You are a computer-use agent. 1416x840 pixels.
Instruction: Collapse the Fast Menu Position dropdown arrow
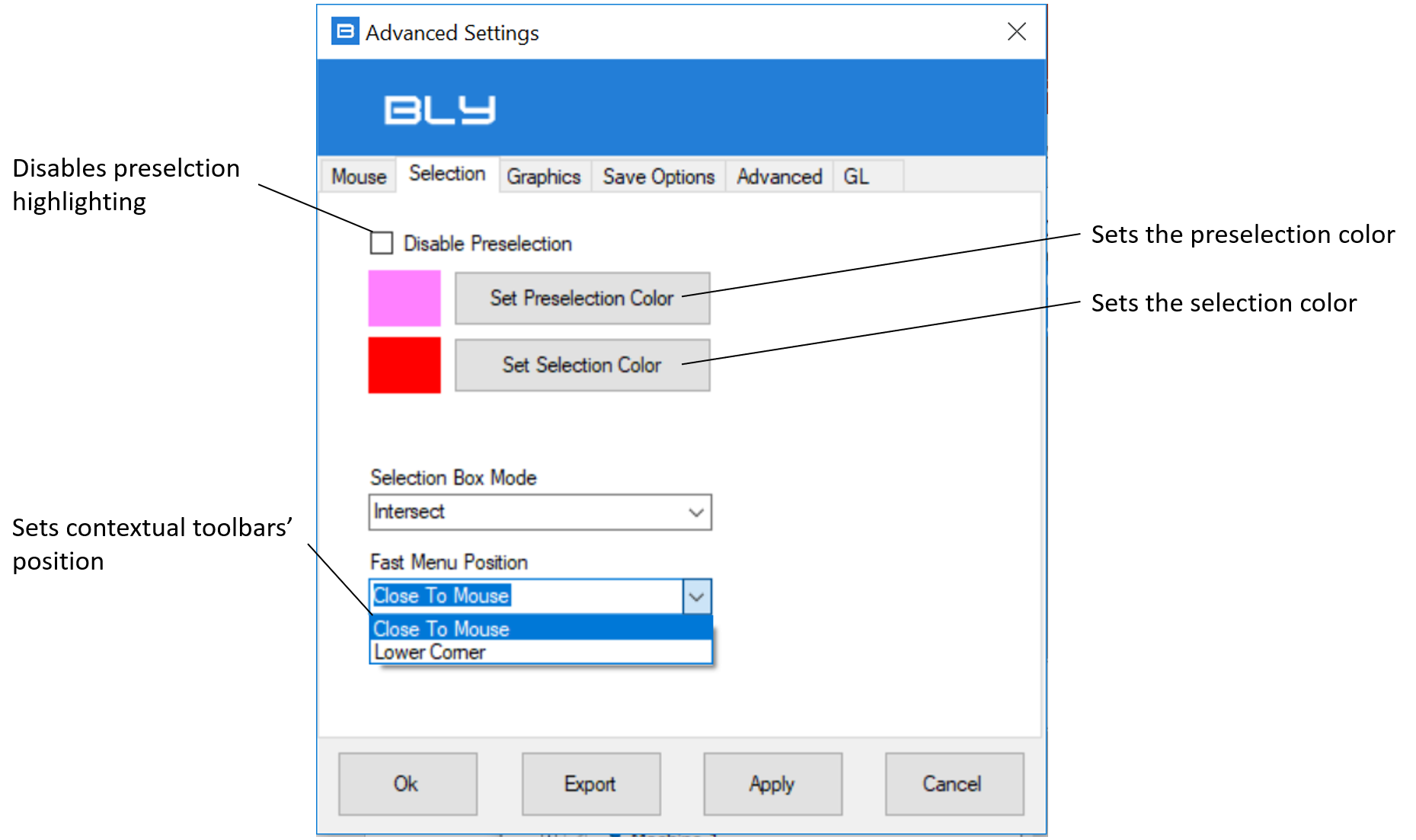click(x=697, y=596)
